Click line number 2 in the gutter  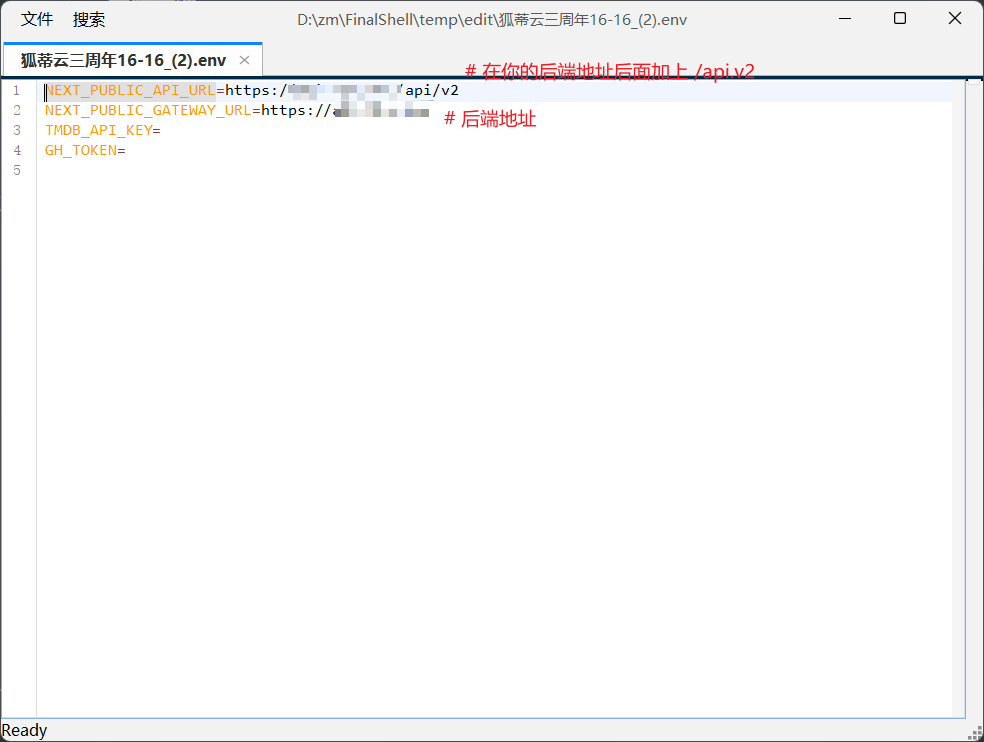(x=16, y=111)
